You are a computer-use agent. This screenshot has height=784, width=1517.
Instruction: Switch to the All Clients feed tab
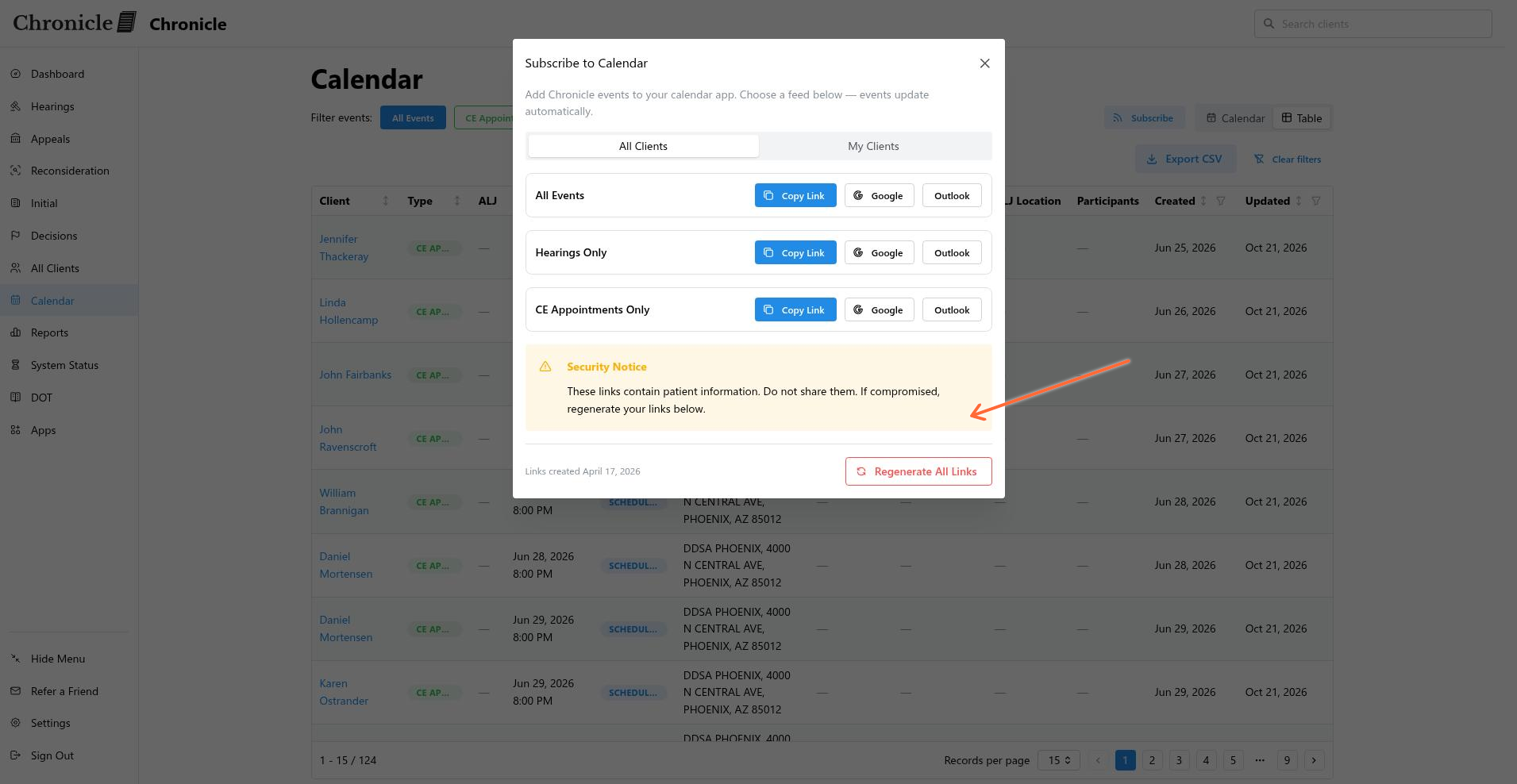point(643,146)
